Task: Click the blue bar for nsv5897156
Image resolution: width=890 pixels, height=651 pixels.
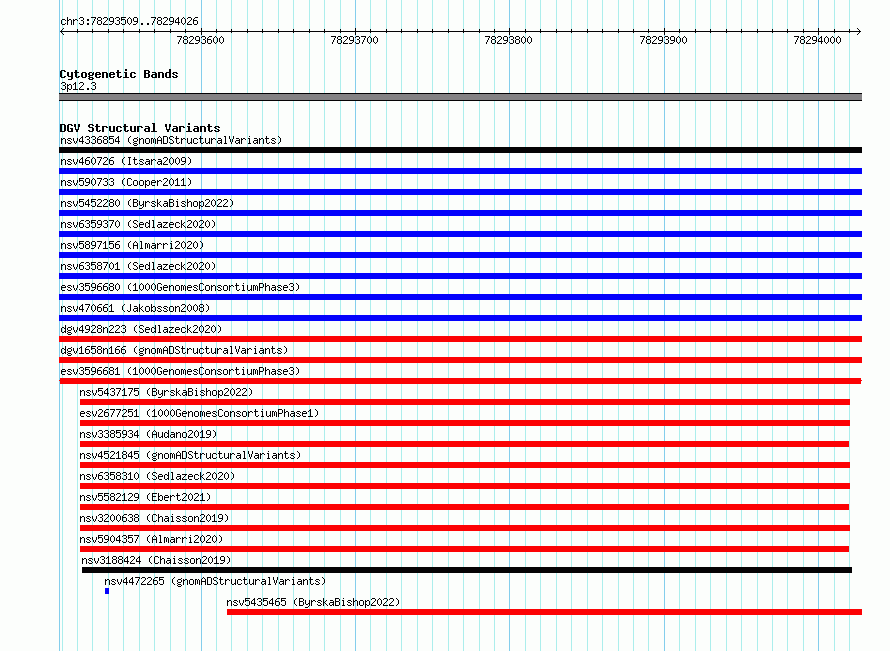Action: [x=460, y=255]
